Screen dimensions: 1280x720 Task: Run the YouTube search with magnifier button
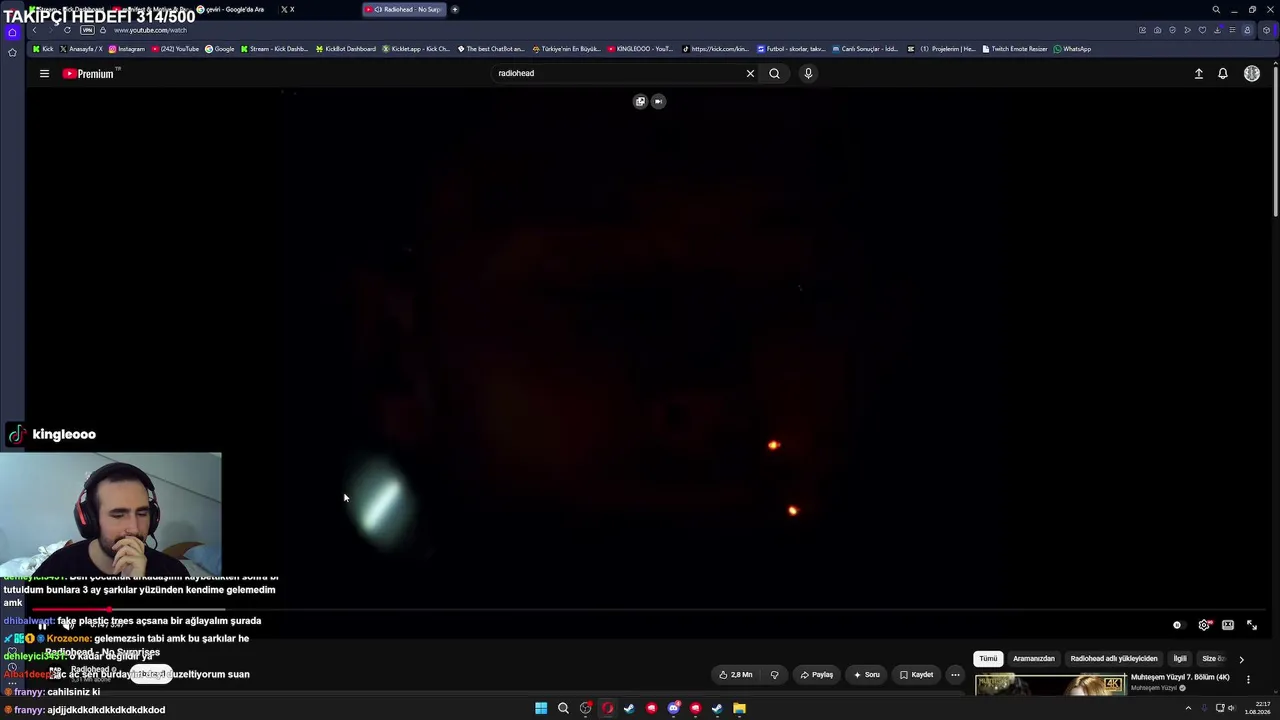(774, 73)
